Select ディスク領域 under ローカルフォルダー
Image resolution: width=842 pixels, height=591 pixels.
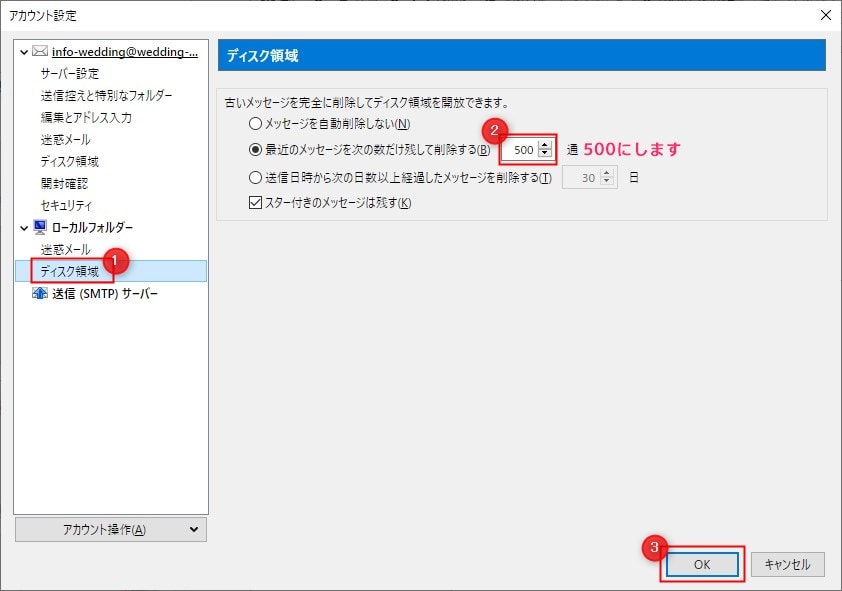(x=70, y=271)
